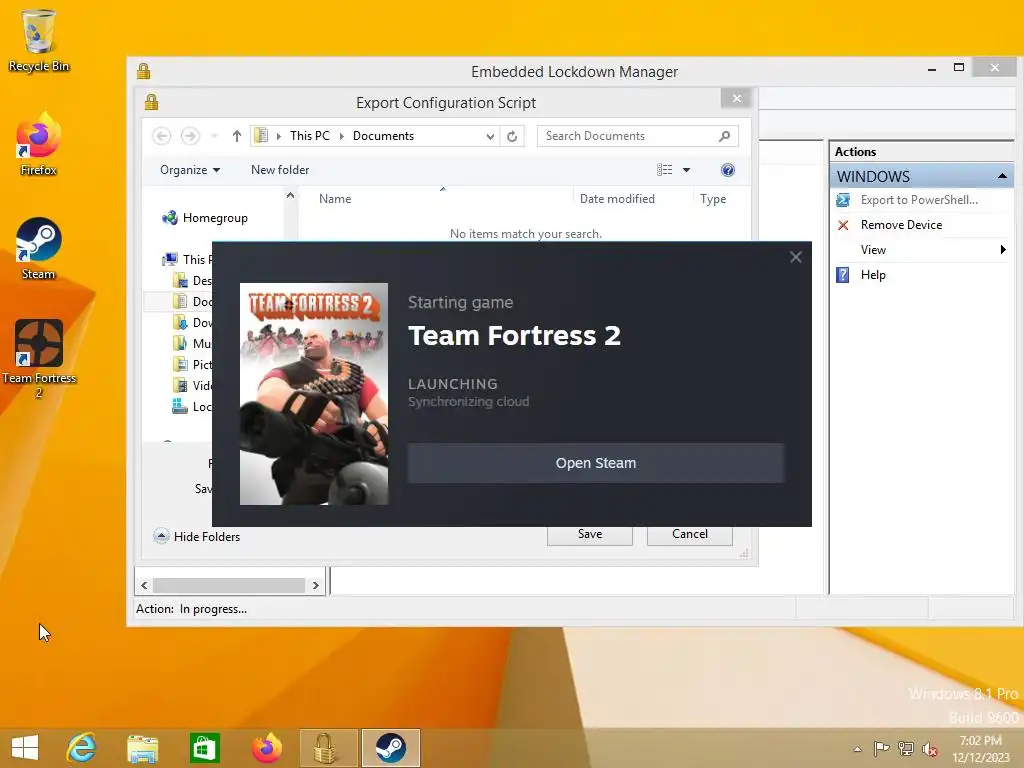
Task: Open the Organize menu
Action: coord(190,170)
